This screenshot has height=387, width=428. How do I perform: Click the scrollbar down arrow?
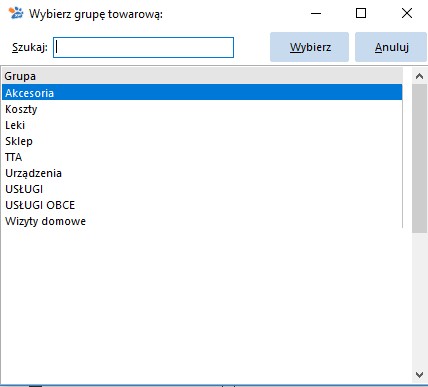419,375
